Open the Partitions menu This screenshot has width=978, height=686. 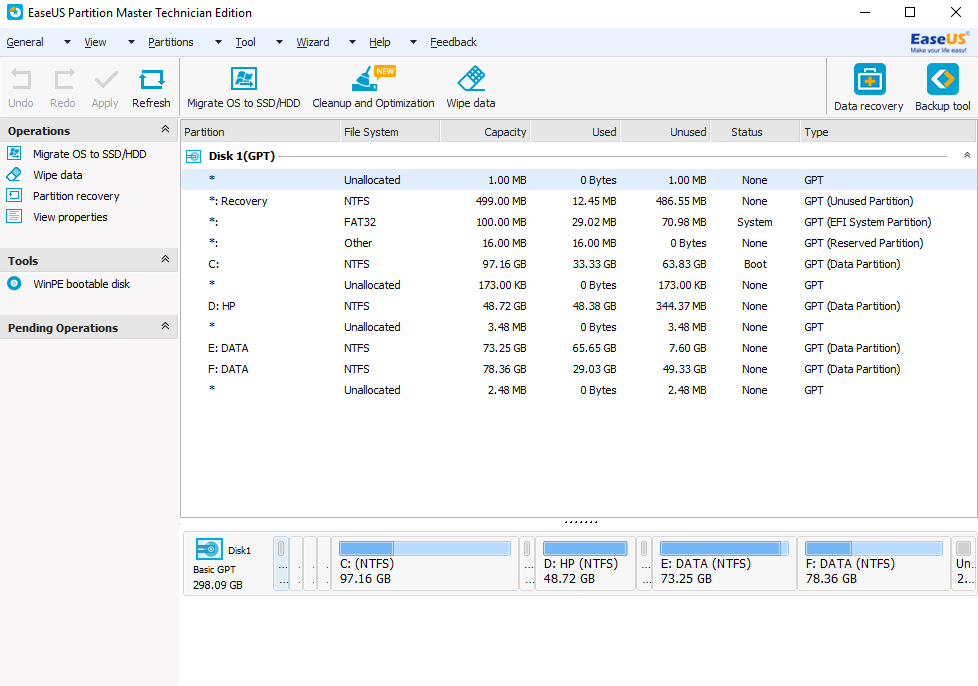171,42
